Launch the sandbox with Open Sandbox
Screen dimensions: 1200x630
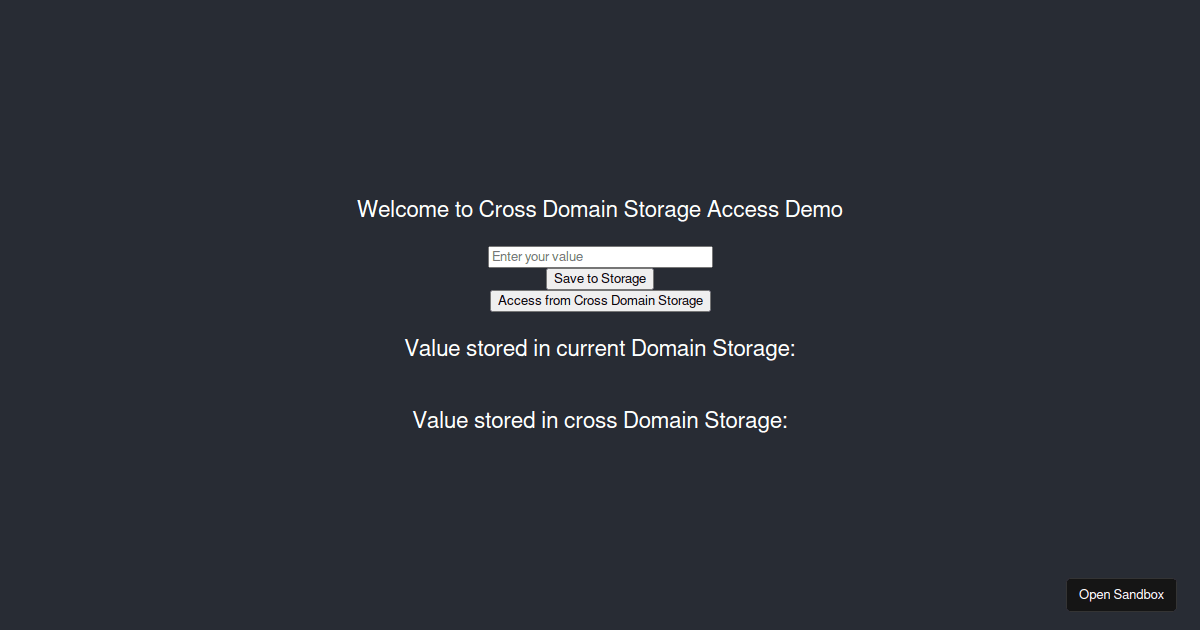[x=1121, y=594]
